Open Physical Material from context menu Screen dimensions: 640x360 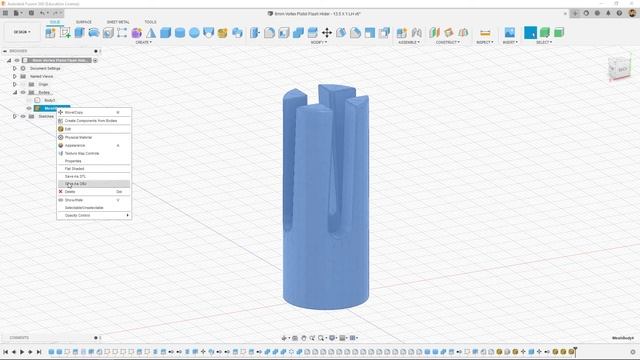(94, 138)
